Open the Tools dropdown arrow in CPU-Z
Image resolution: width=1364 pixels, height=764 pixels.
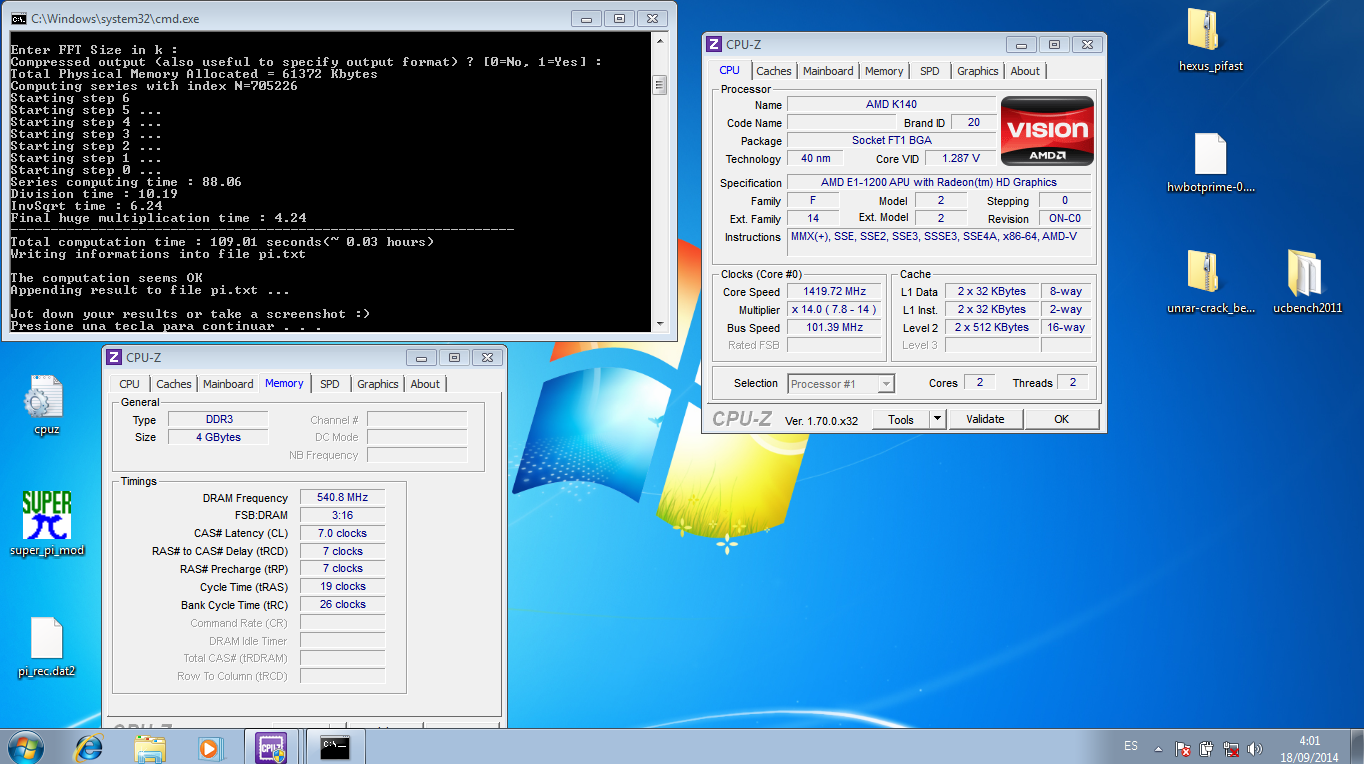point(938,420)
